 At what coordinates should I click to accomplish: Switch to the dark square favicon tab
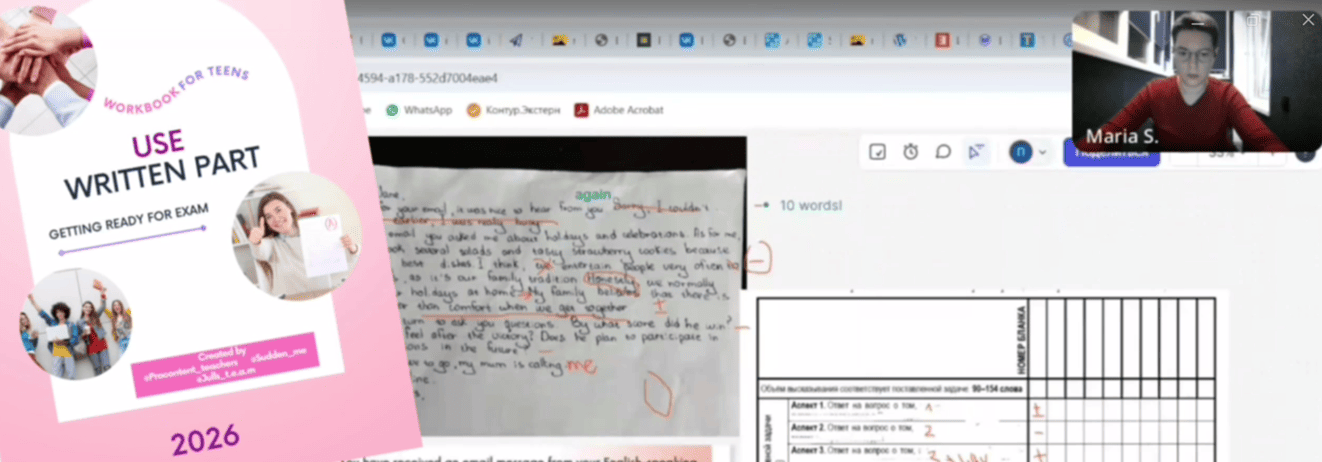[x=644, y=41]
